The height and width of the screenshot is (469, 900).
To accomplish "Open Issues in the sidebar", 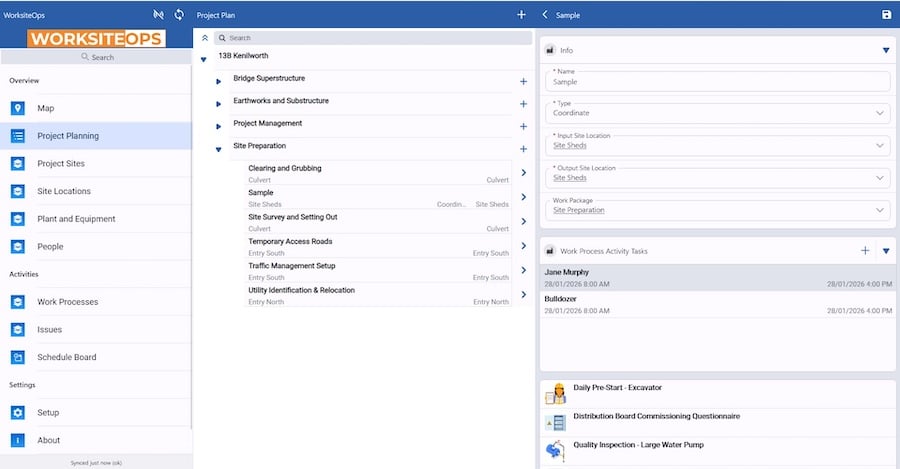I will point(96,330).
